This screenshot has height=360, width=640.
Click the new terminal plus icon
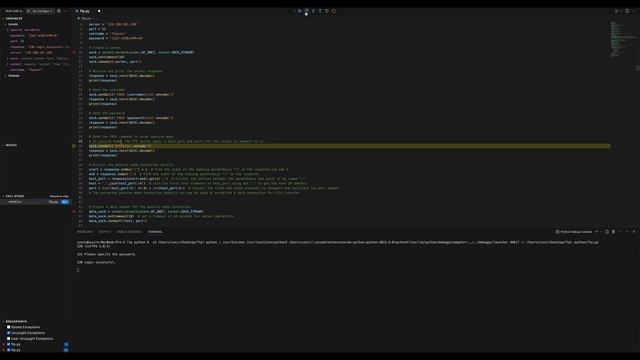click(x=596, y=231)
